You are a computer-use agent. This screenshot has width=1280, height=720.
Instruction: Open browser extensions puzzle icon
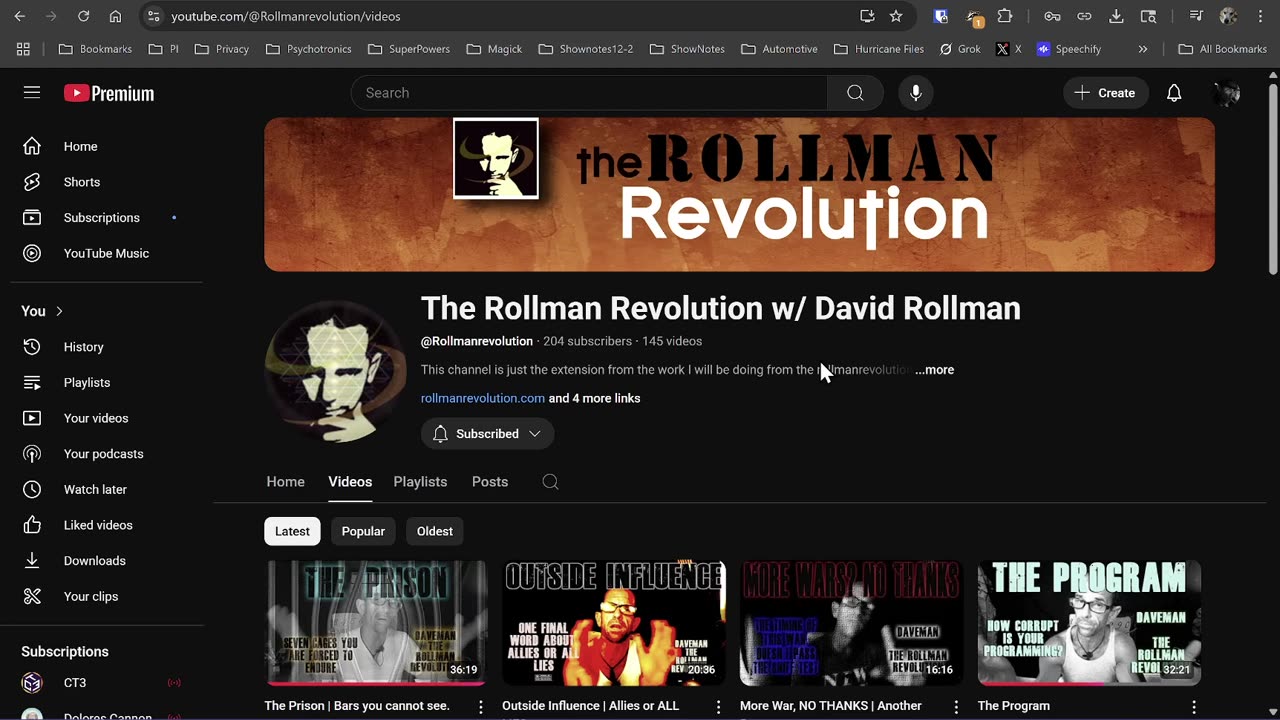1005,16
